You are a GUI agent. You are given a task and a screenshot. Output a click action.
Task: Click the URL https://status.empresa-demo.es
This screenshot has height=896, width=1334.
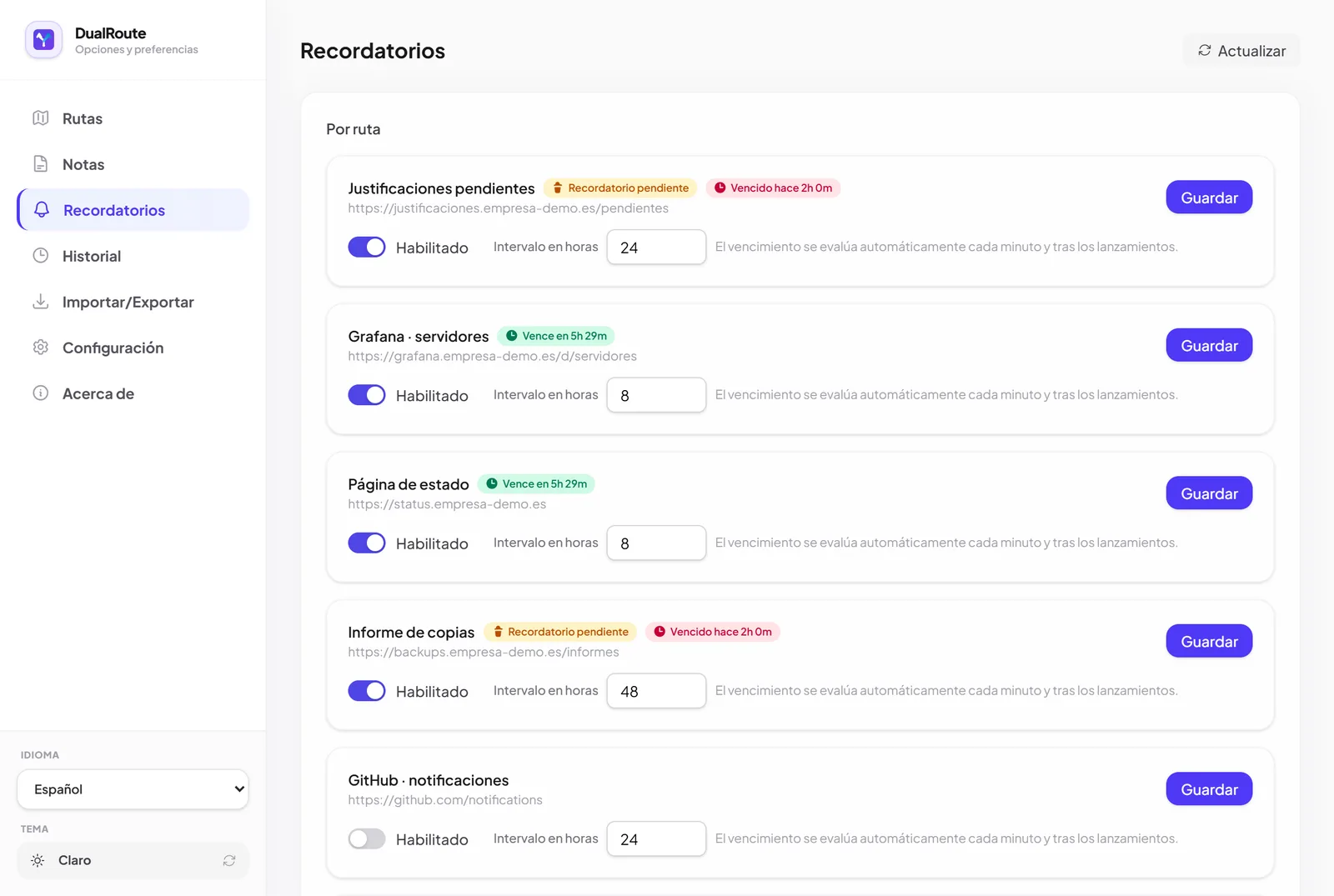point(447,504)
